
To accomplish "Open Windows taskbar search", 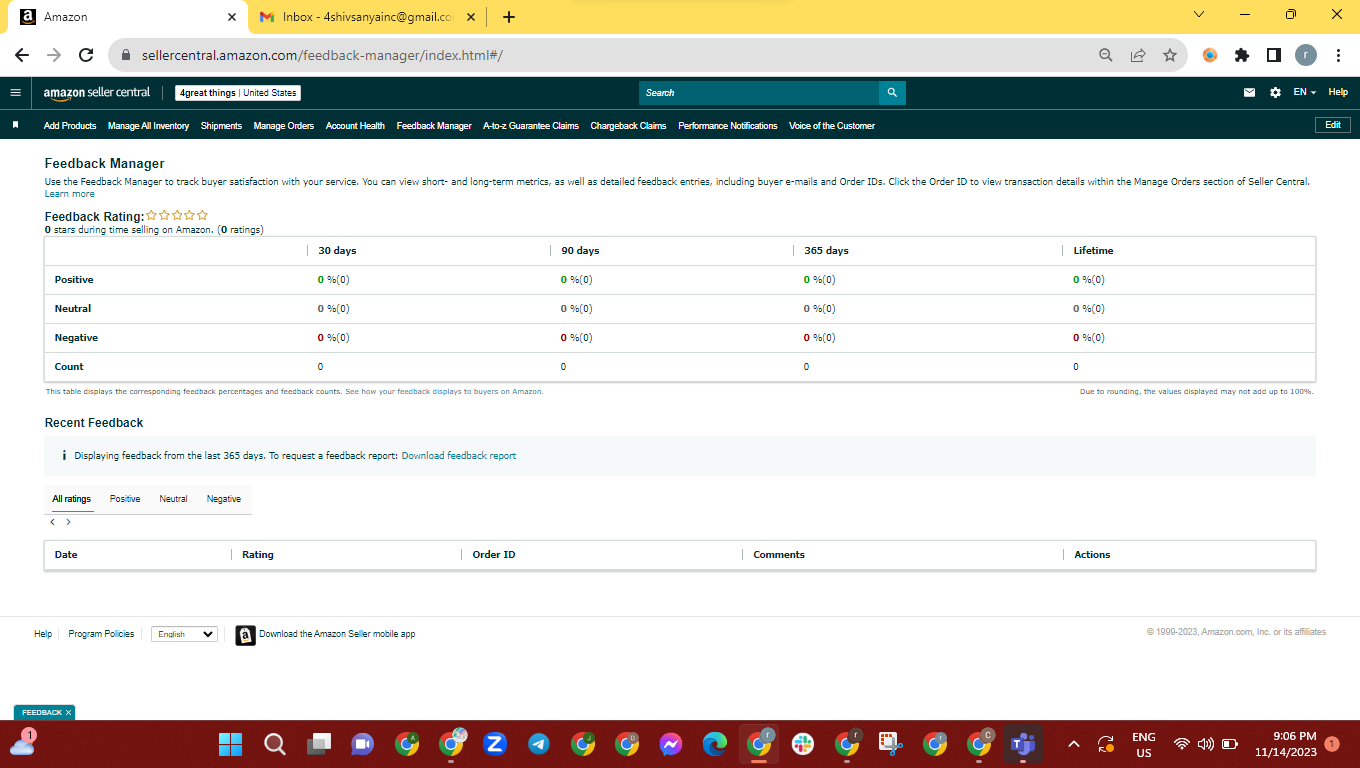I will [x=275, y=744].
